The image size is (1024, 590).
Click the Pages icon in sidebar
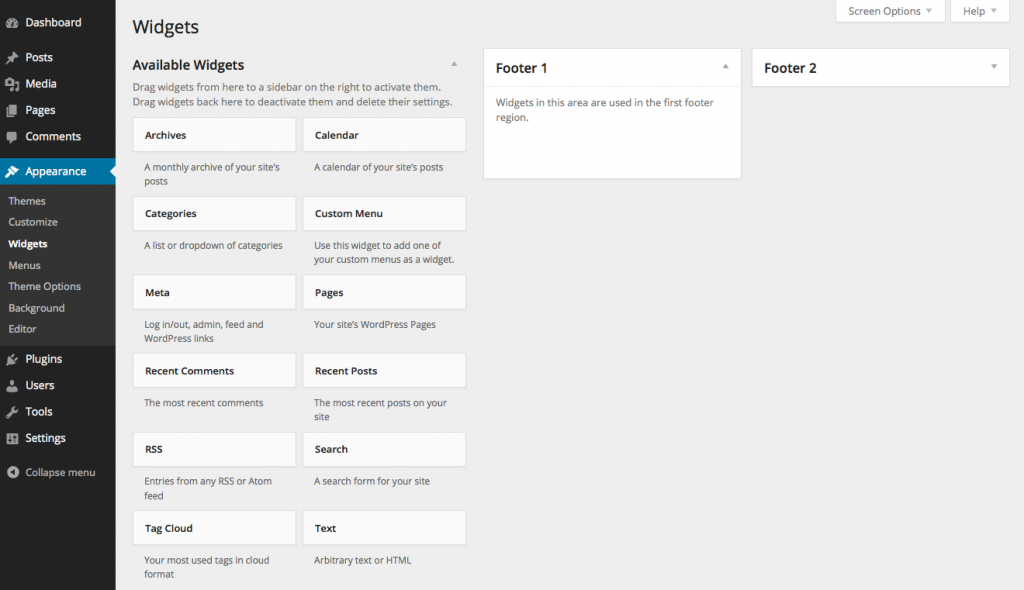coord(12,111)
